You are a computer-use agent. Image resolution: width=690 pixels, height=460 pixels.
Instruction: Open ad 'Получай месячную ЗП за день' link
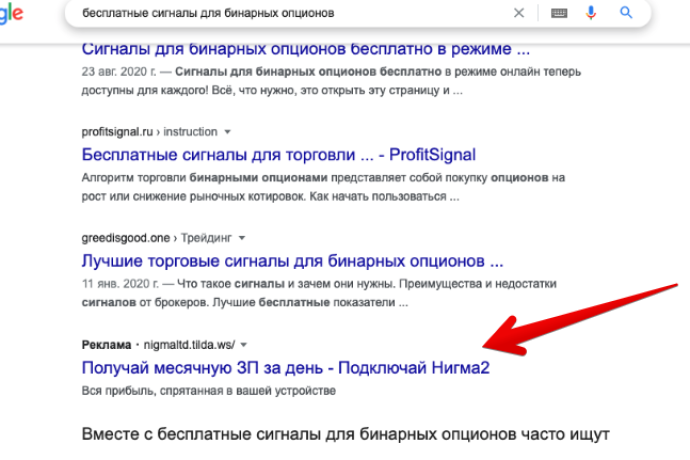point(286,368)
